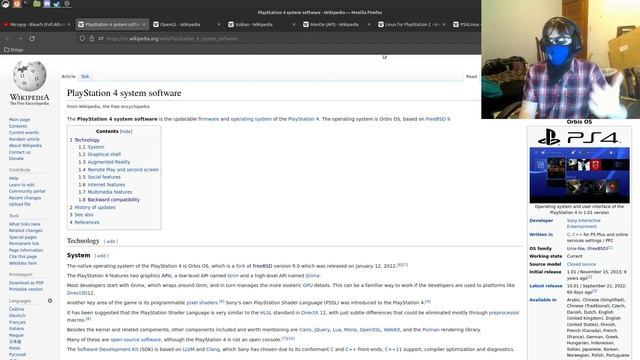The image size is (640, 360).
Task: Open the Direct3D12 link
Action: click(x=80, y=293)
